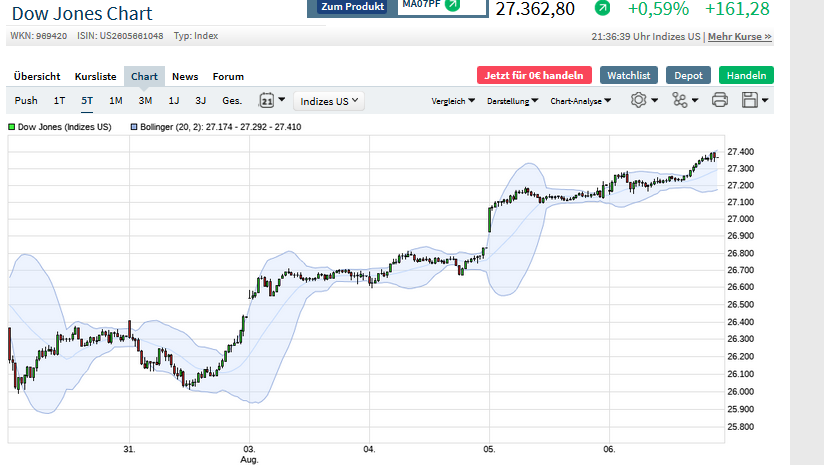The width and height of the screenshot is (824, 465).
Task: Print the chart with printer icon
Action: pos(719,100)
